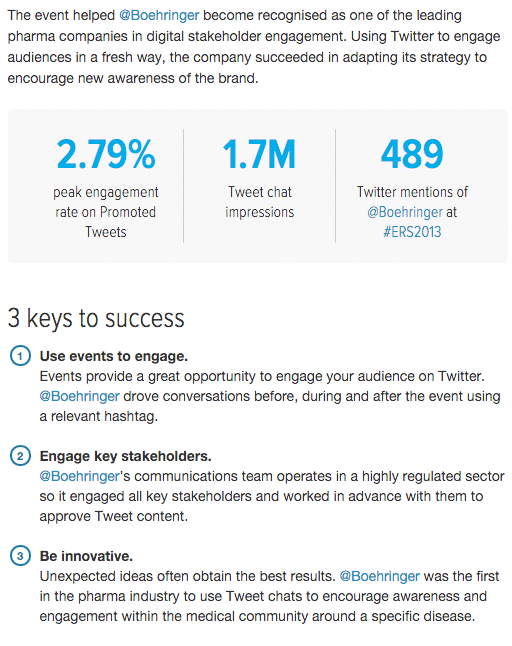Open @Boehringer link in the top paragraph
Viewport: 512px width, 646px height.
pyautogui.click(x=159, y=16)
